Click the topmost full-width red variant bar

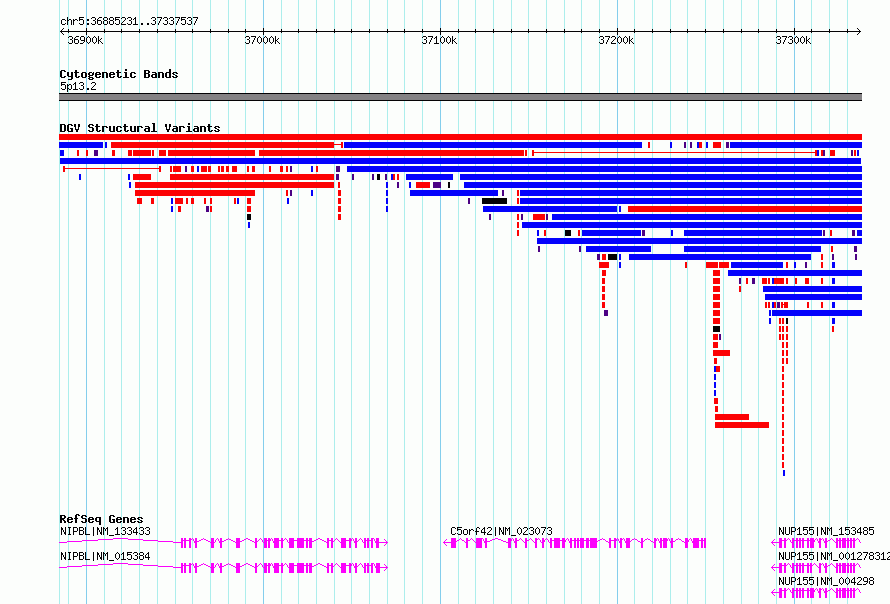click(460, 137)
